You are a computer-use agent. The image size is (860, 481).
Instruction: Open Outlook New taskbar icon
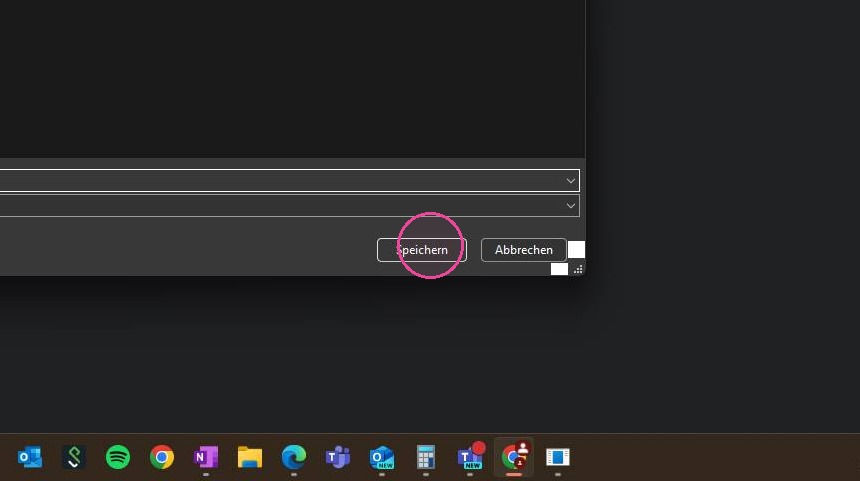[x=382, y=457]
